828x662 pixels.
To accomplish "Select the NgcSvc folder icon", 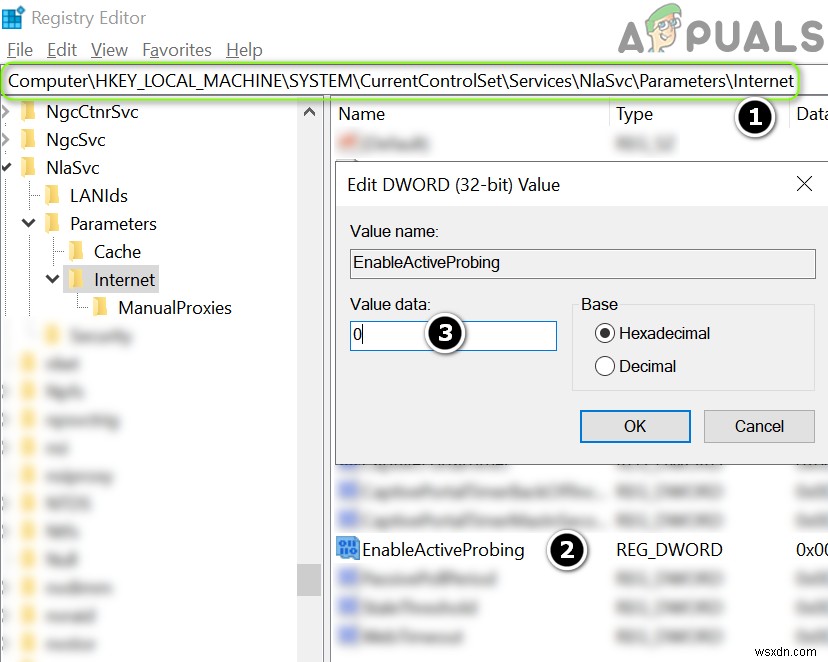I will (28, 139).
